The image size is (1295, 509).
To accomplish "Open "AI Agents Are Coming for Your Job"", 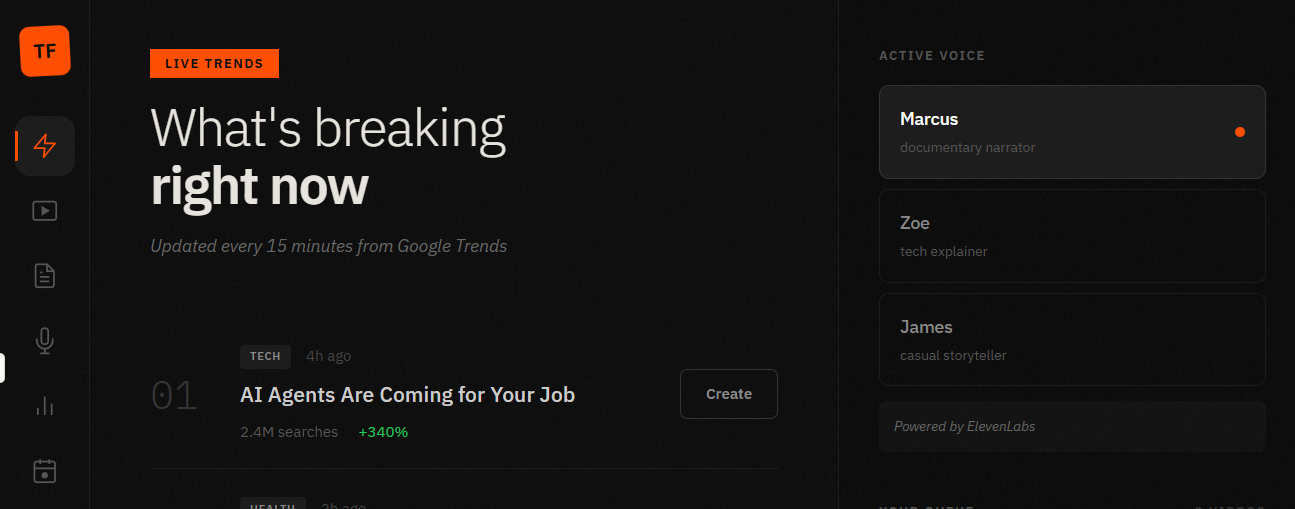I will tap(407, 395).
